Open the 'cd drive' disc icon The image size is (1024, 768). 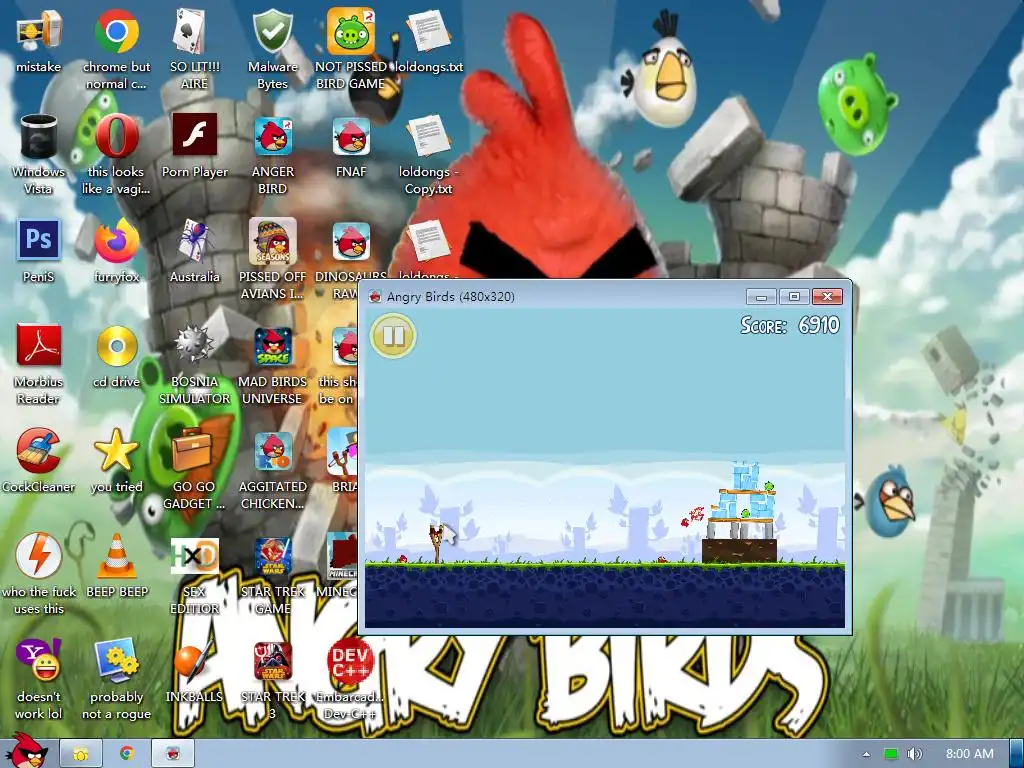(x=116, y=345)
